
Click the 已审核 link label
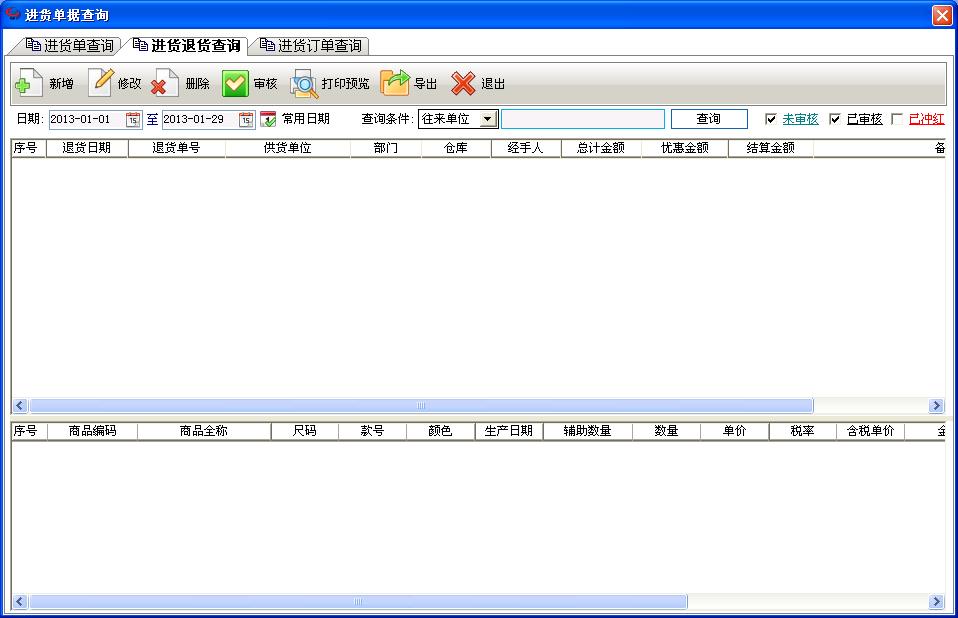pyautogui.click(x=864, y=119)
